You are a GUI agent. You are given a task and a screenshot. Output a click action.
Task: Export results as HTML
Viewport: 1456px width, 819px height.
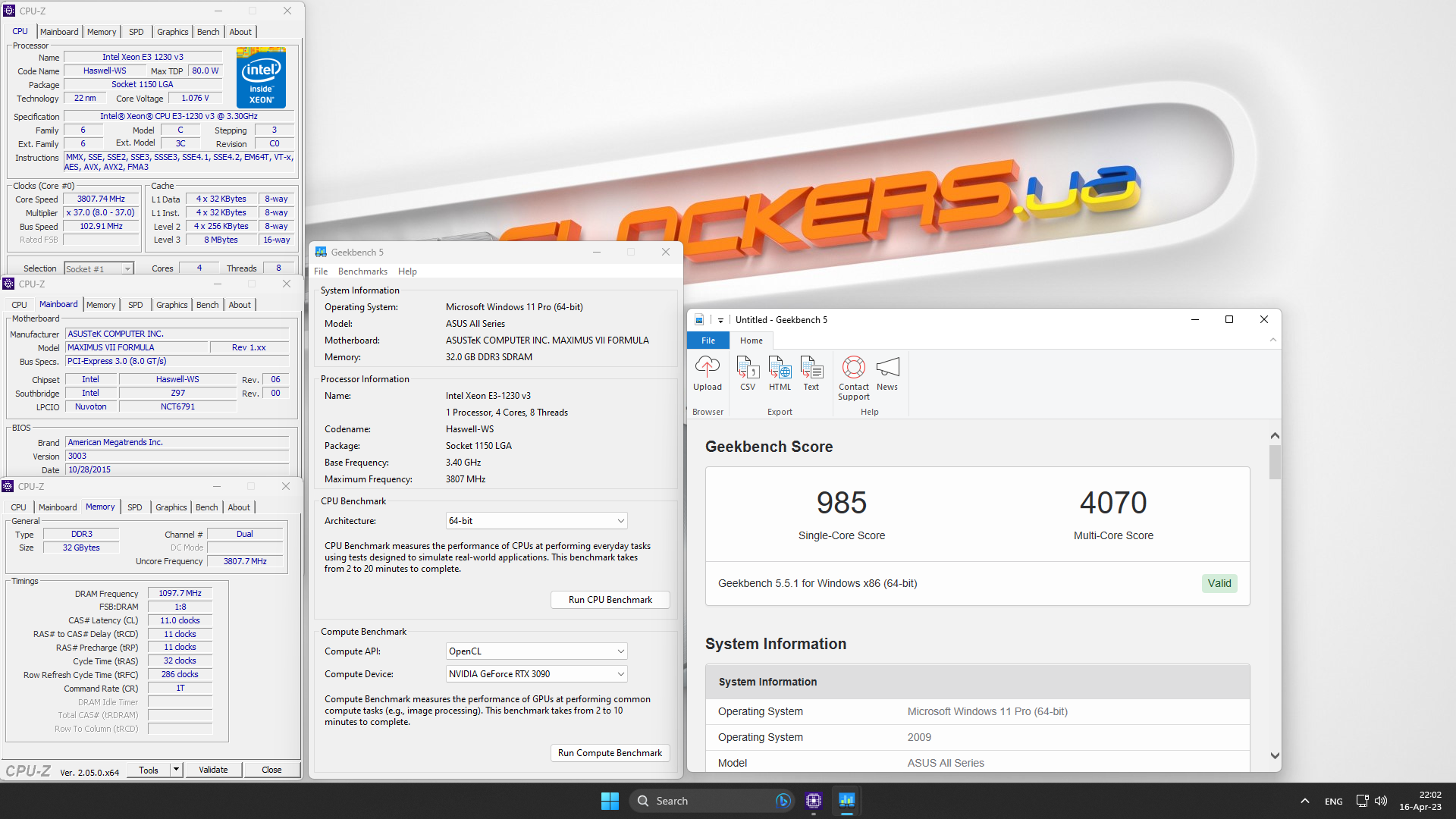click(780, 374)
